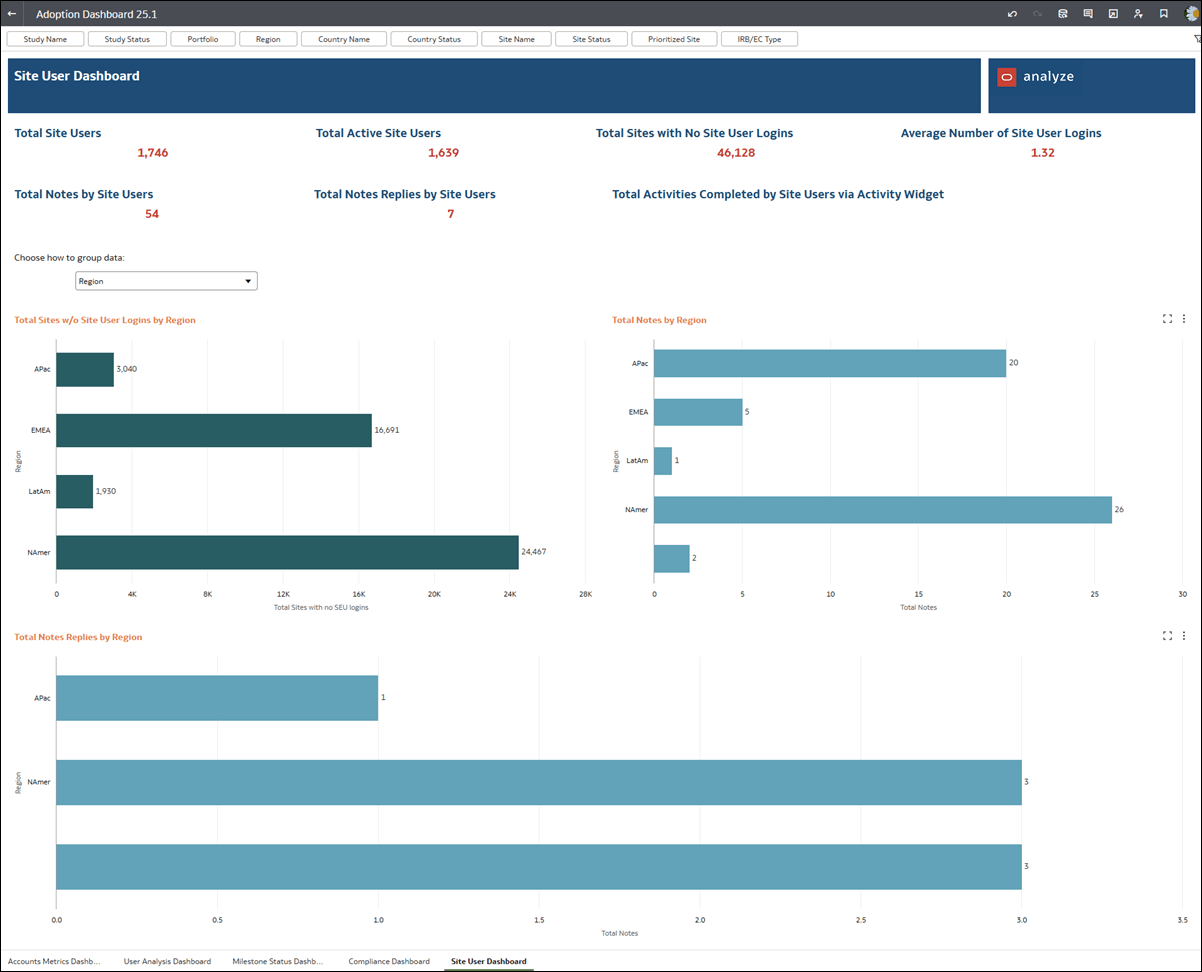Click the user avatar in the top-right corner

(1193, 13)
